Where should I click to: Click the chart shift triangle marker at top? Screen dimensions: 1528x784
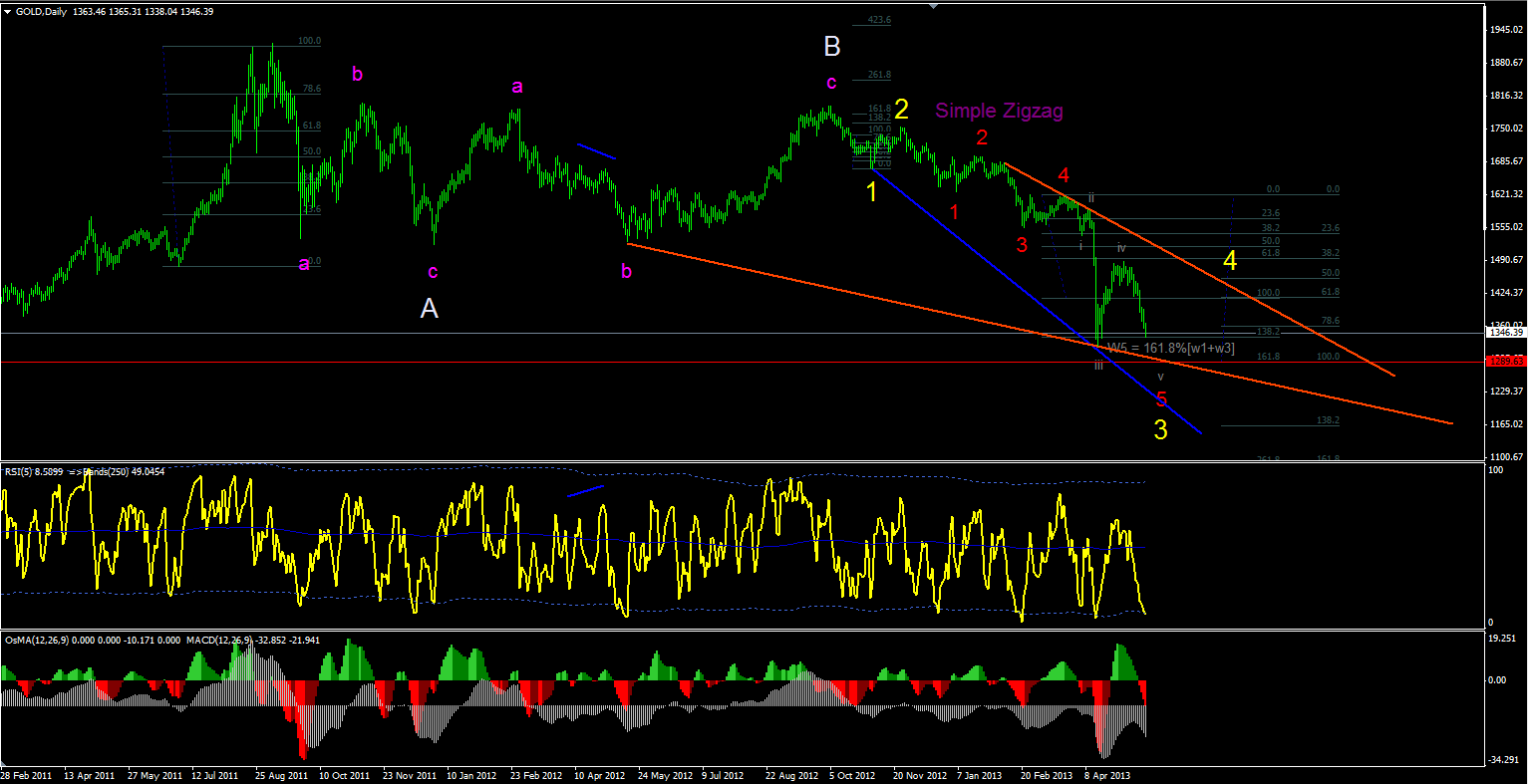[932, 5]
